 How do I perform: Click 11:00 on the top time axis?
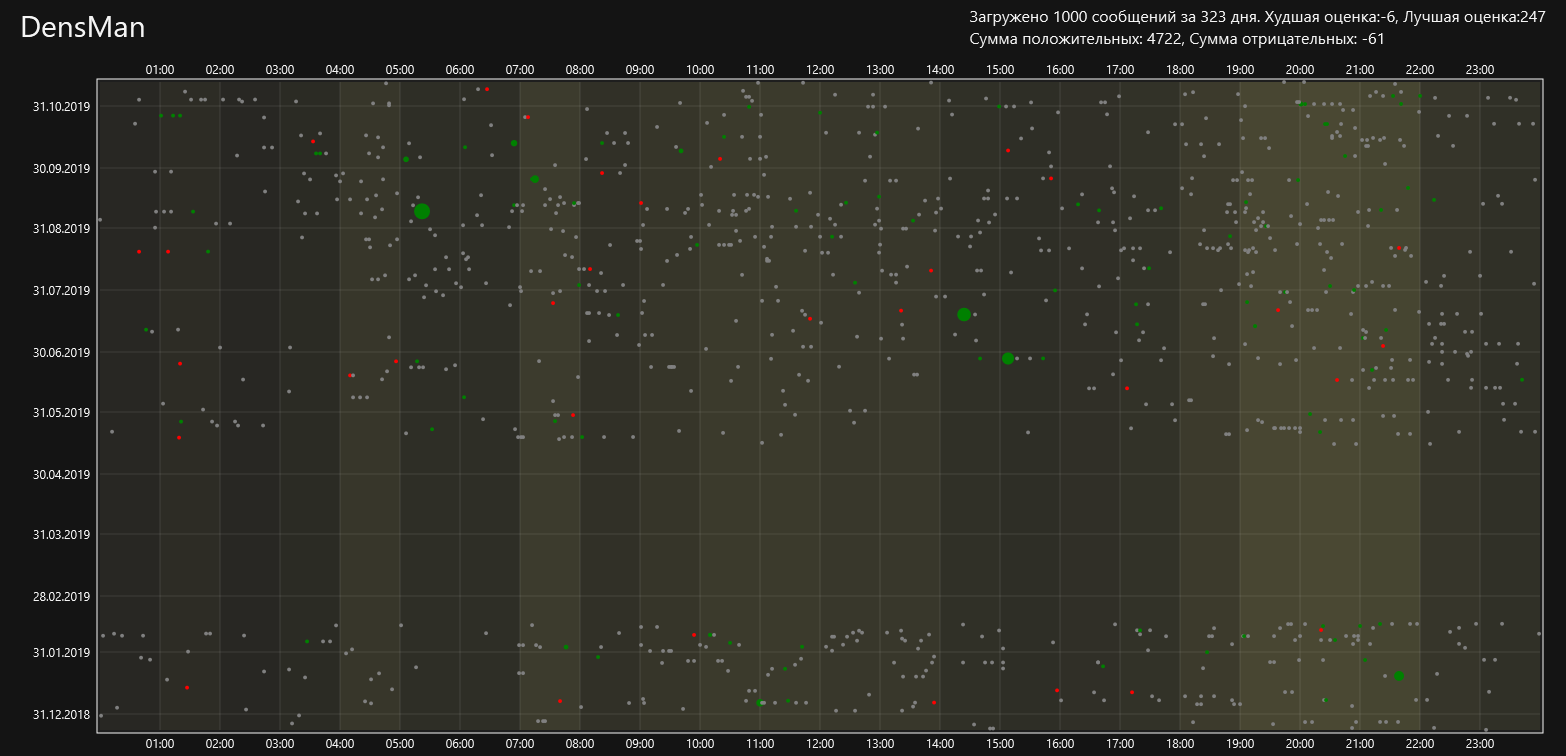[760, 70]
